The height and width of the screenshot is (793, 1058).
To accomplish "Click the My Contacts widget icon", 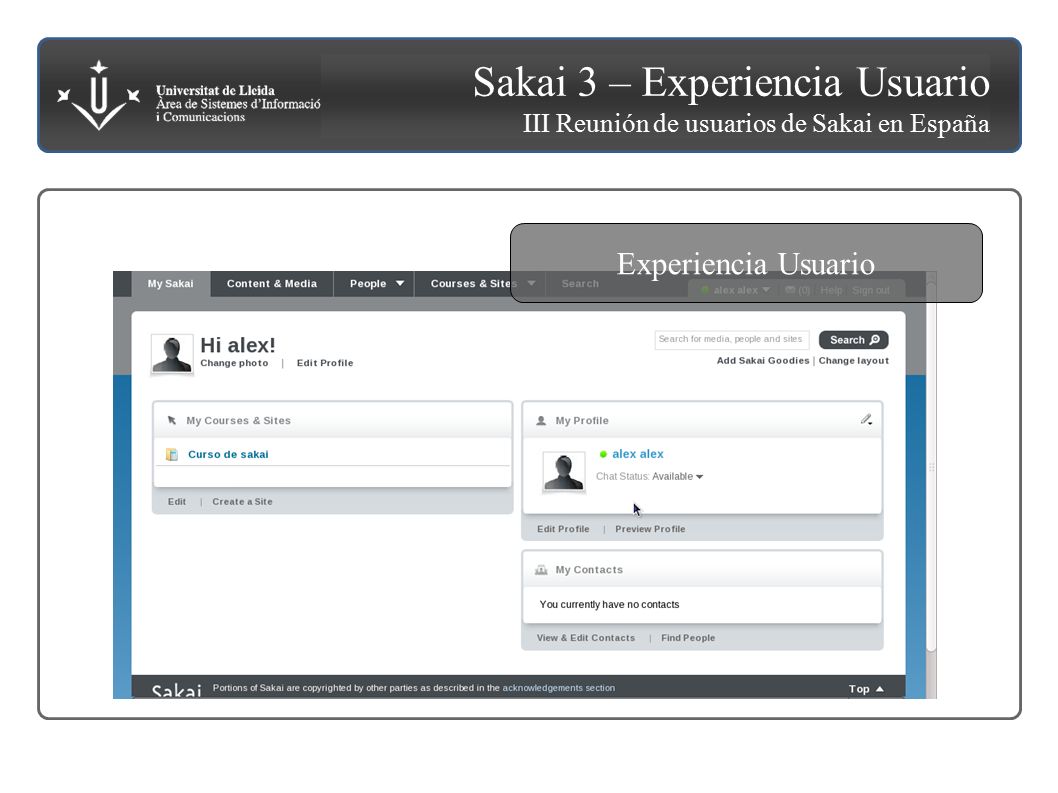I will [x=541, y=570].
